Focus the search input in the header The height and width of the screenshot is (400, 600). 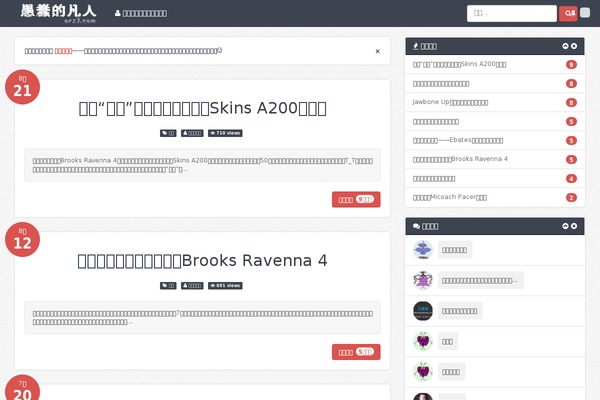pos(512,13)
